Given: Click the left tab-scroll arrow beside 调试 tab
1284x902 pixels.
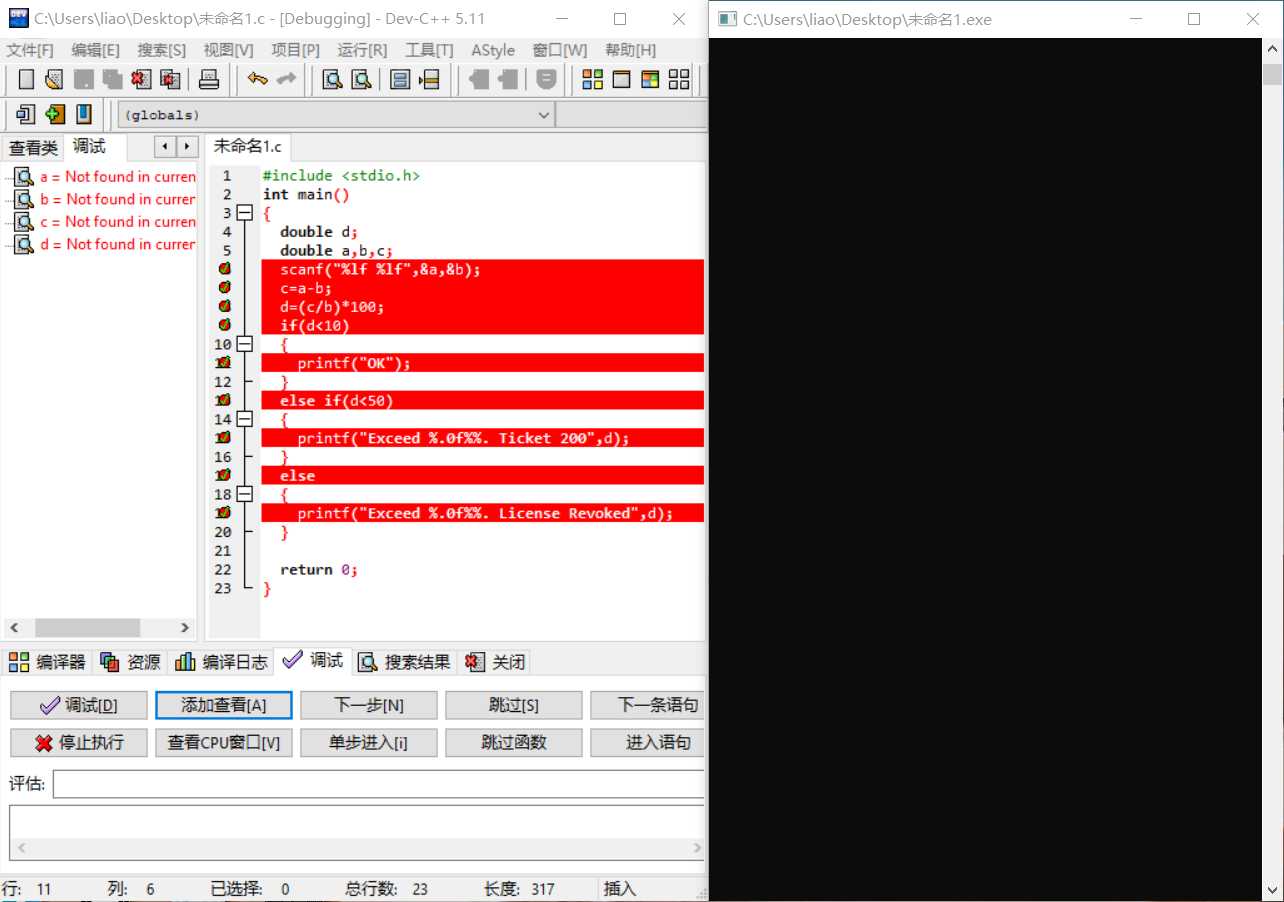Looking at the screenshot, I should point(166,147).
